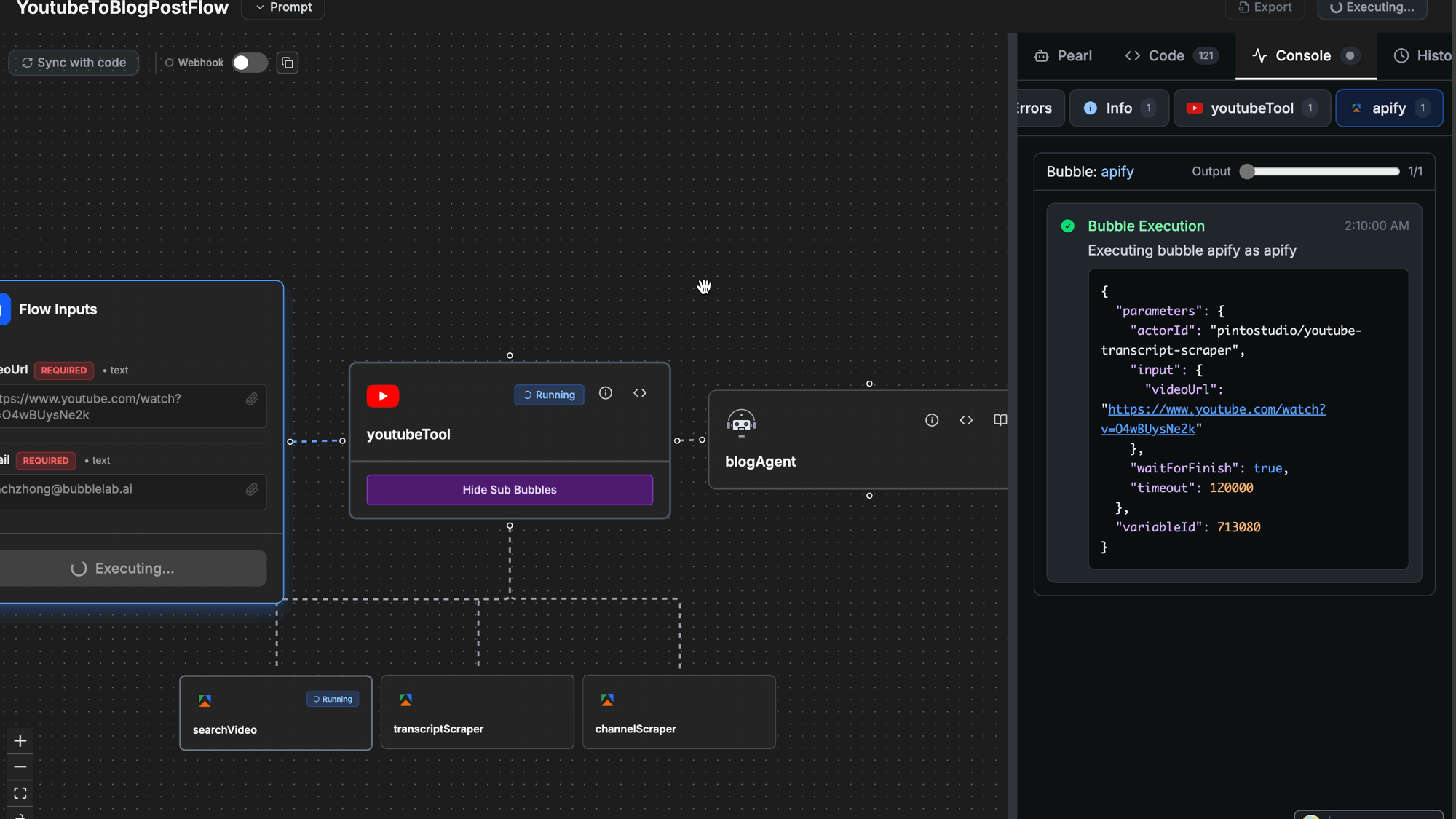The height and width of the screenshot is (819, 1456).
Task: Click attachment paperclip in video URL field
Action: (252, 400)
